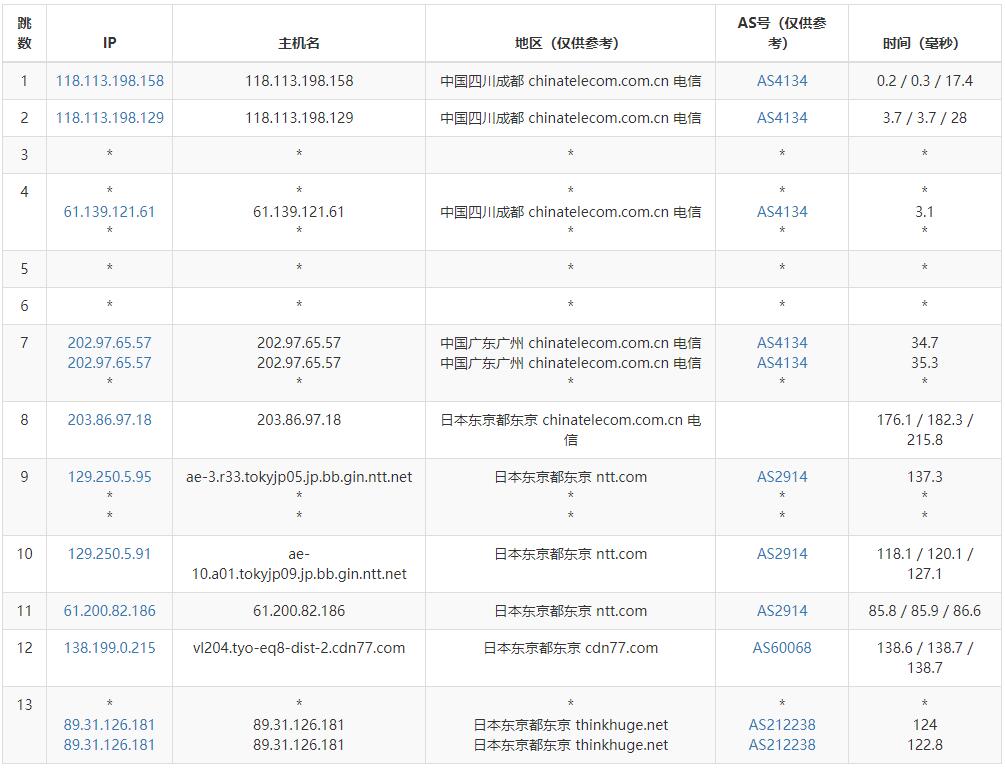Viewport: 1006px width, 768px height.
Task: Open the AS4134 link in hop 1 row
Action: coord(782,81)
